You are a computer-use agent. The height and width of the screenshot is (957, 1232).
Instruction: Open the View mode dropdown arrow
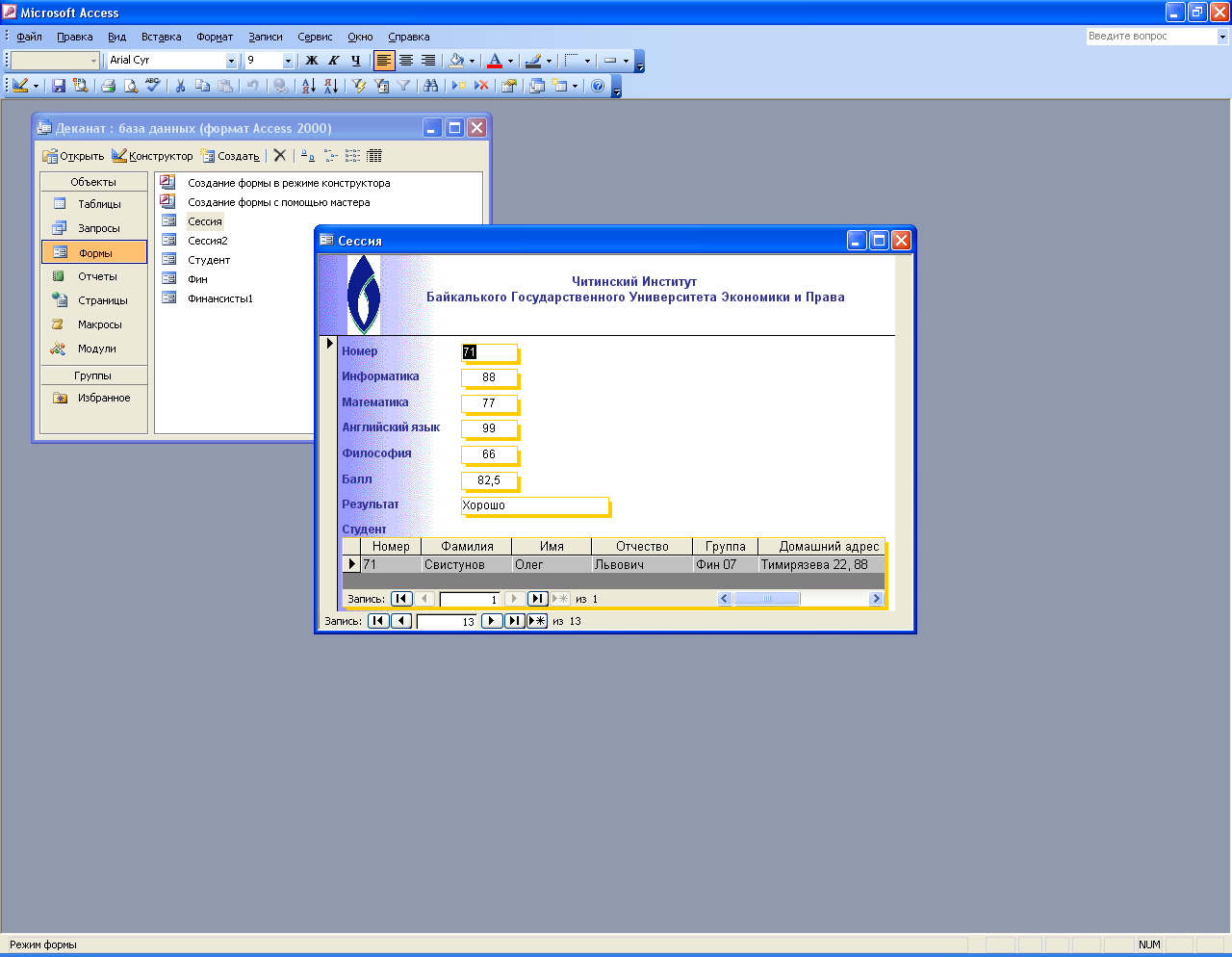click(36, 86)
